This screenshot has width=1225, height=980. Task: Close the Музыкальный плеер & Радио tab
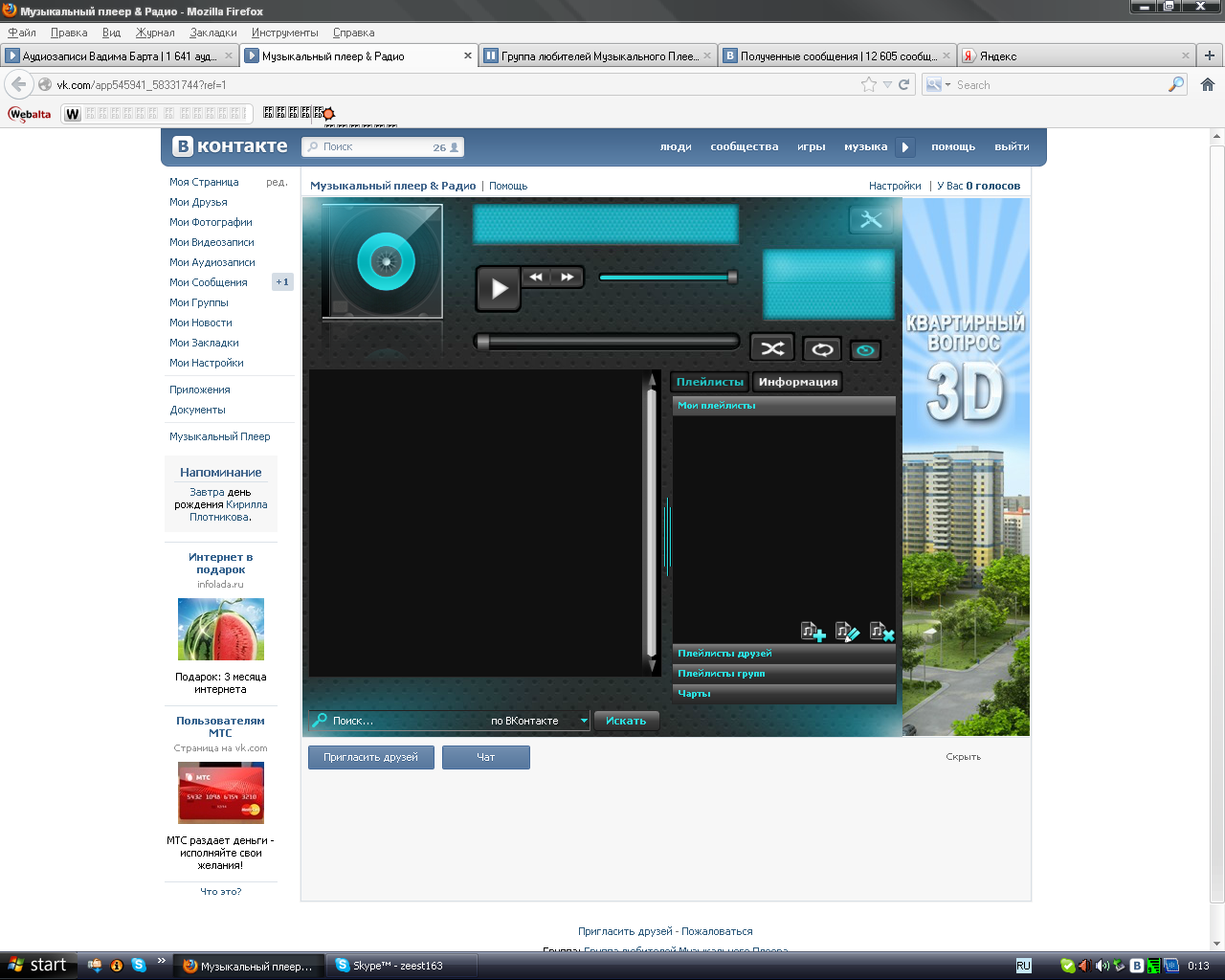click(468, 56)
